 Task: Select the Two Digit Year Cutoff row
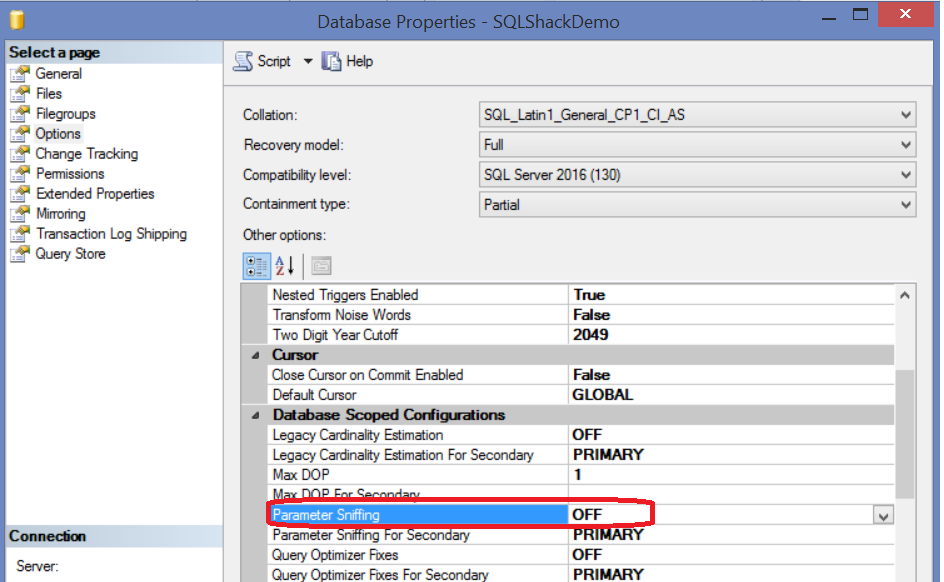[x=580, y=335]
